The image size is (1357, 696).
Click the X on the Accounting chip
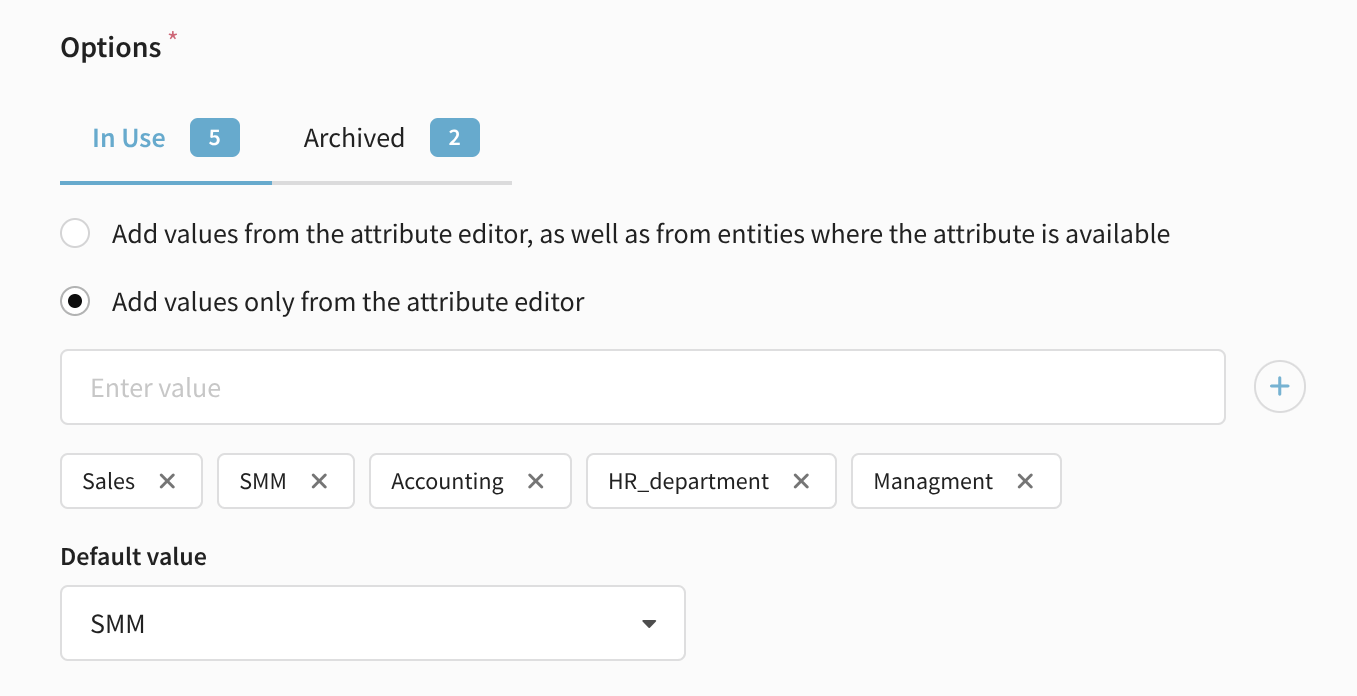536,481
